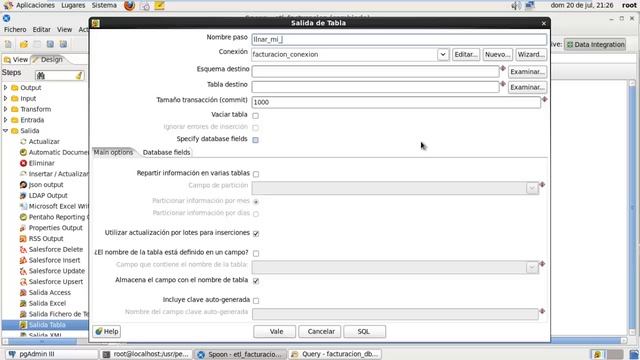640x360 pixels.
Task: Click the variable diamond icon beside Esquema destino
Action: point(503,68)
